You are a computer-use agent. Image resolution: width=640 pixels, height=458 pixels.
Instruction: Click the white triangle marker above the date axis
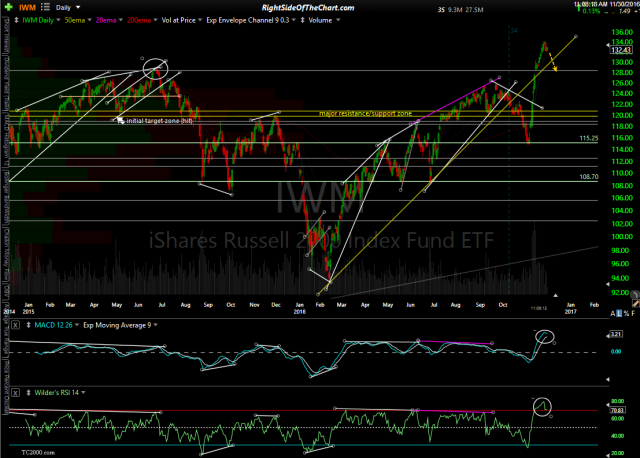point(555,295)
